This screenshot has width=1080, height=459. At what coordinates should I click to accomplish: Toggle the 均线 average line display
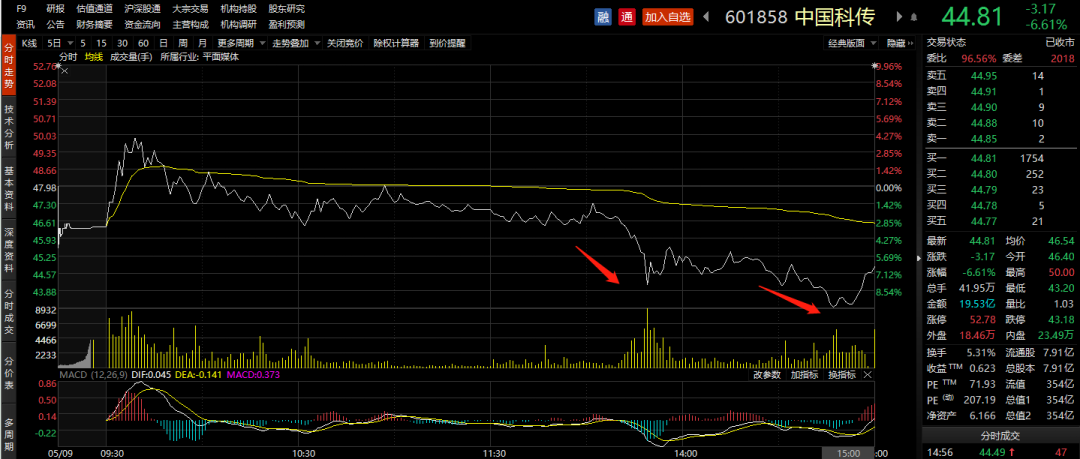(x=93, y=57)
